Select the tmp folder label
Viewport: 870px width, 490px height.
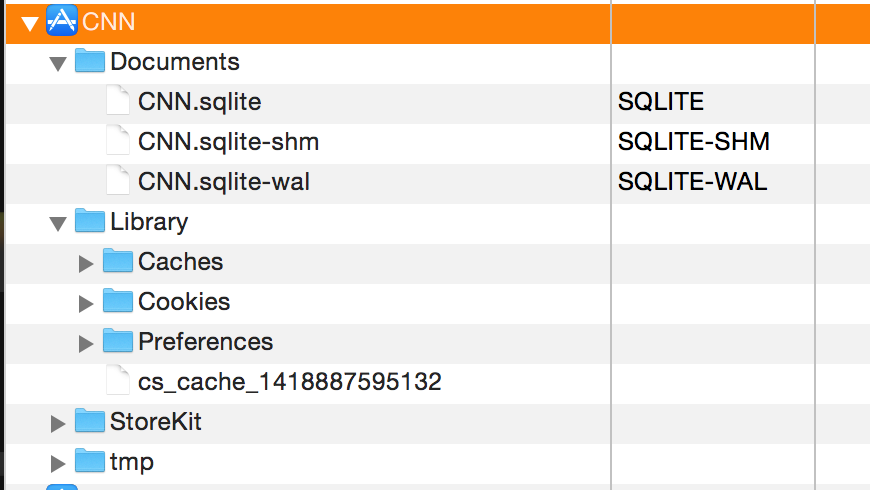pyautogui.click(x=131, y=462)
